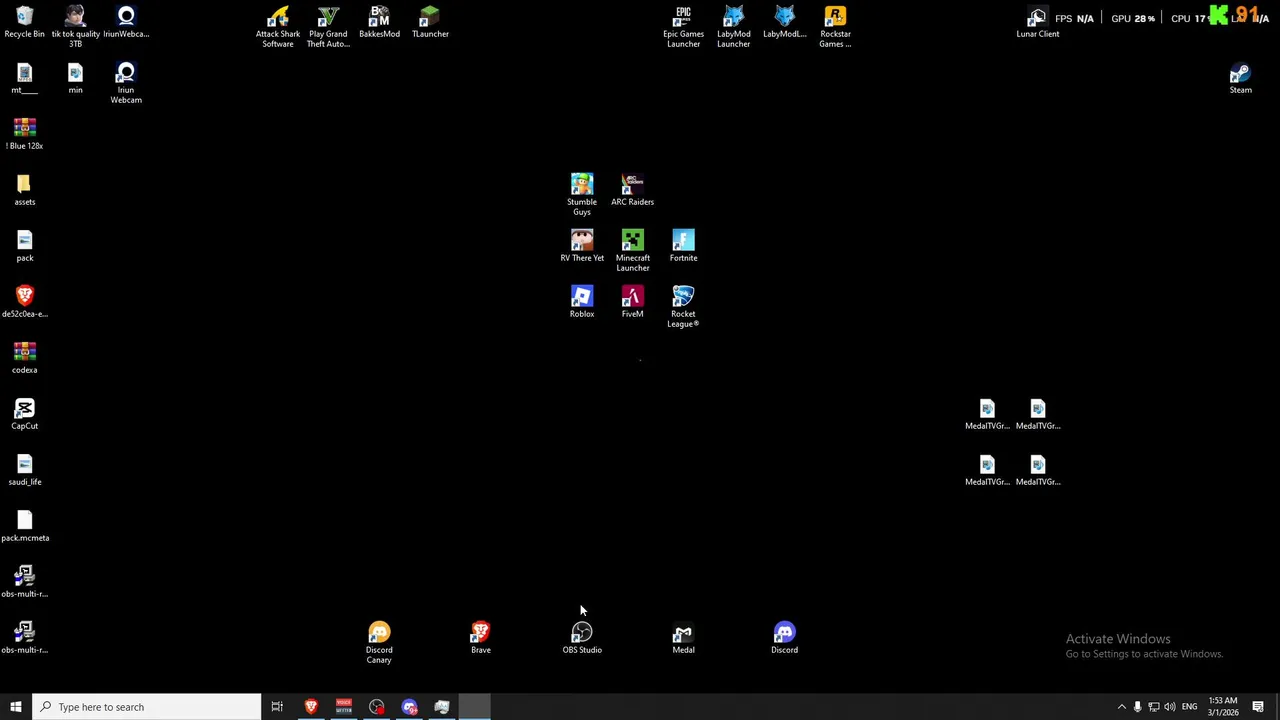Viewport: 1280px width, 720px height.
Task: Switch to Brave in the taskbar
Action: tap(311, 707)
